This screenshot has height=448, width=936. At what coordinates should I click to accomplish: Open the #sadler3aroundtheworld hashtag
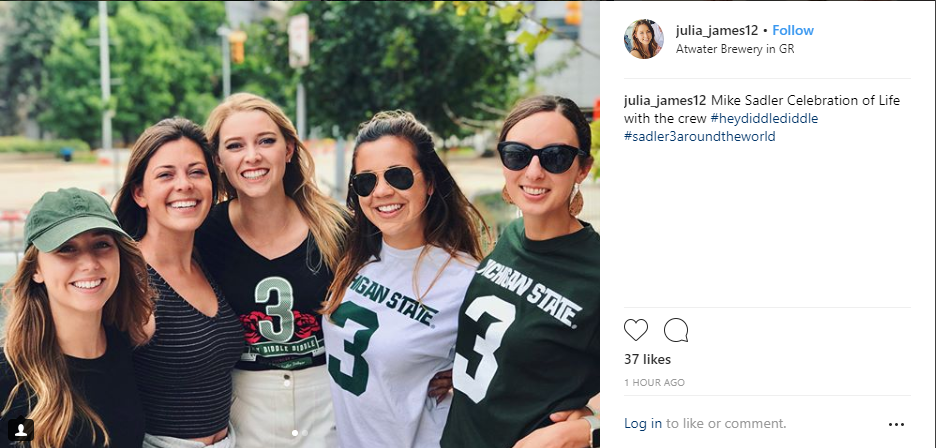(x=699, y=137)
